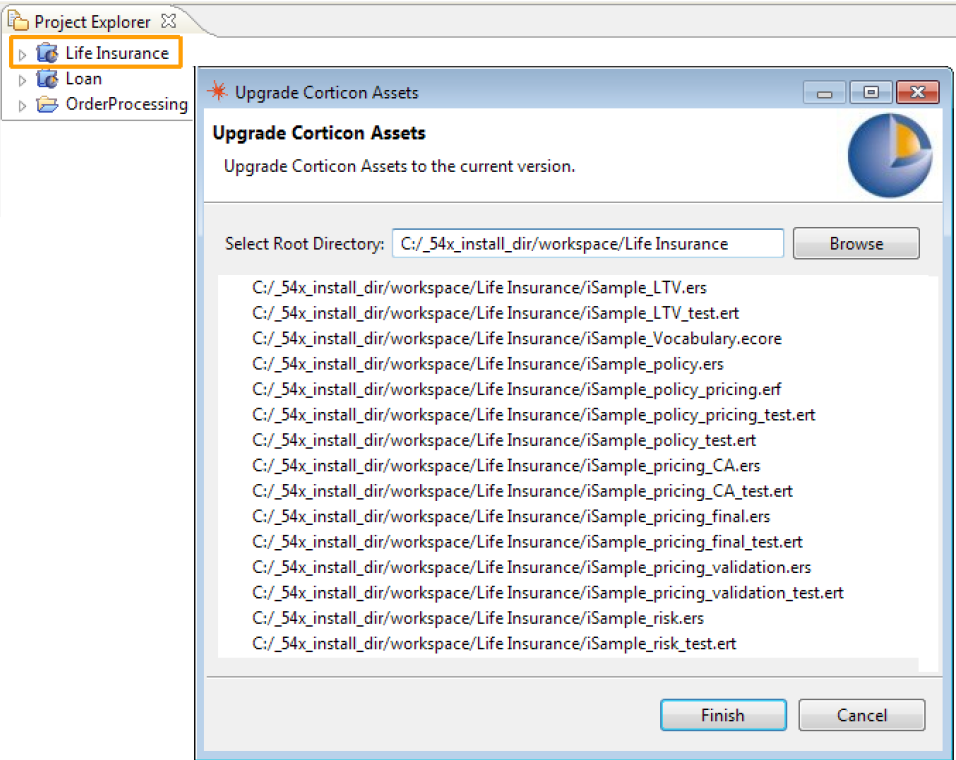The image size is (956, 760).
Task: Select the Loan project label
Action: 84,79
